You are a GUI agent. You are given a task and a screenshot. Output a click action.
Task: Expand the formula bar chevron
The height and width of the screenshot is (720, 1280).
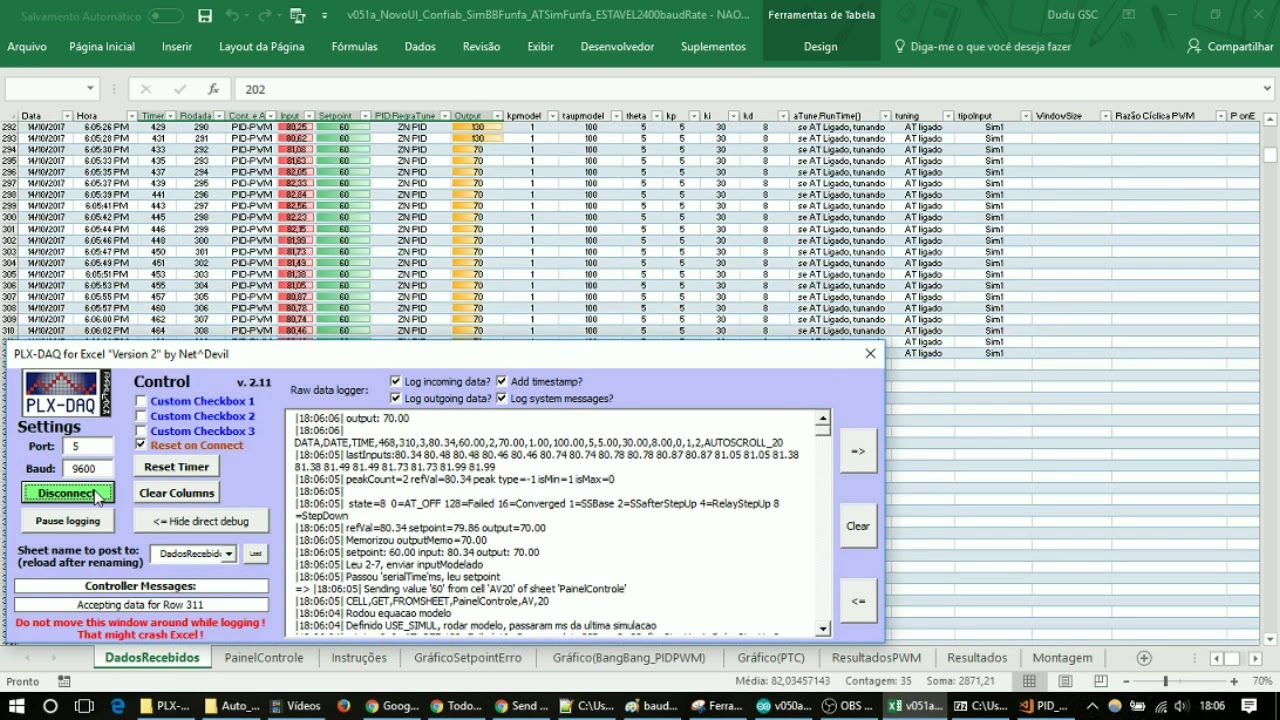point(1267,89)
